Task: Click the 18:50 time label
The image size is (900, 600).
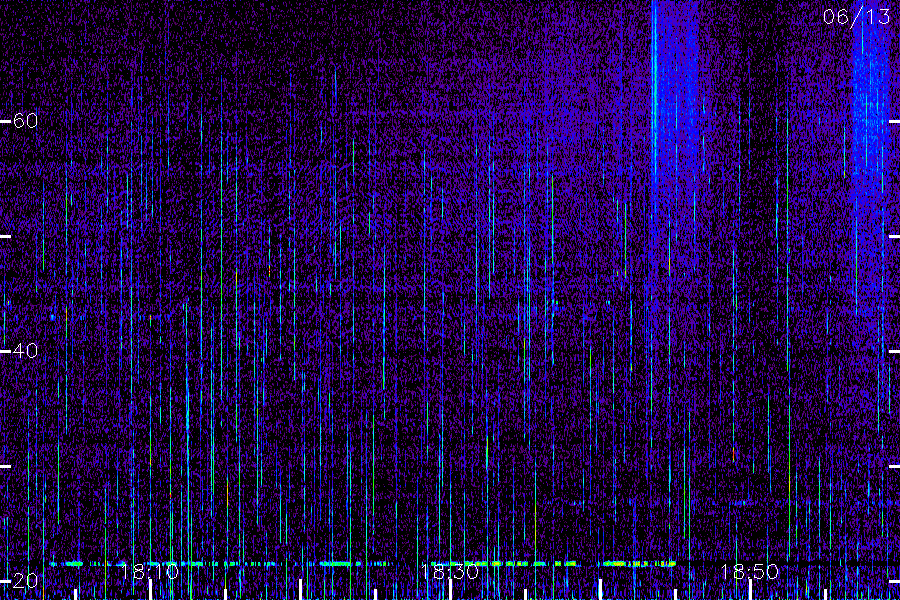Action: 750,572
